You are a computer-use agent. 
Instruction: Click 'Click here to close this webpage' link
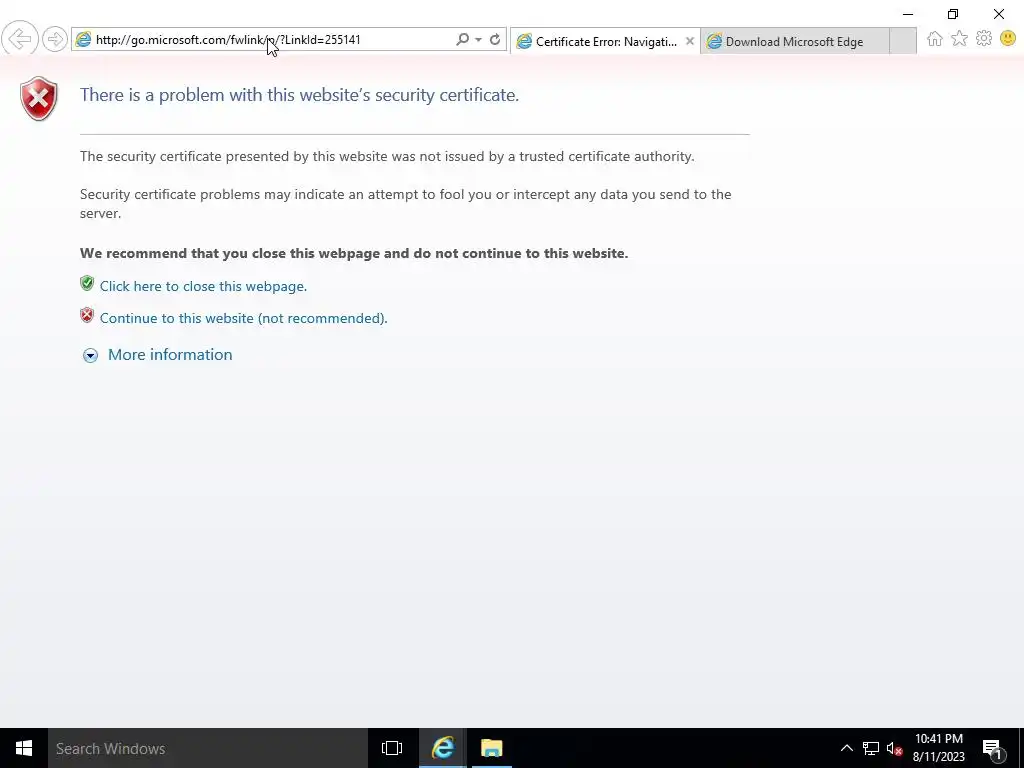(x=203, y=286)
